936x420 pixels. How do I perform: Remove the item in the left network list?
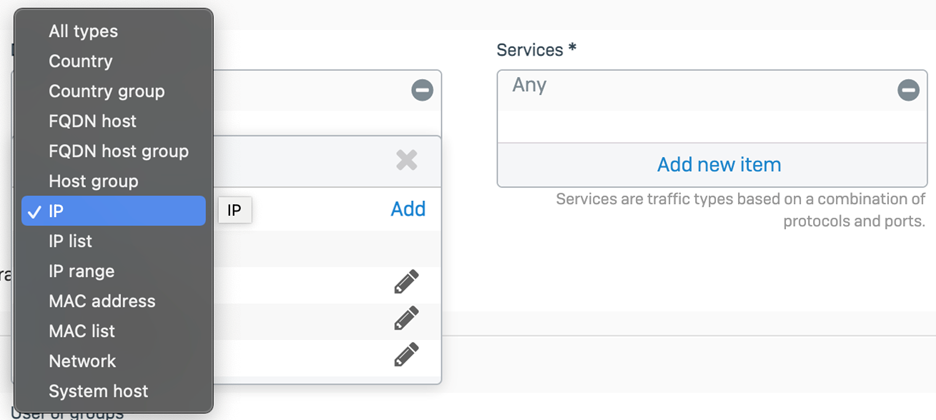[x=422, y=90]
